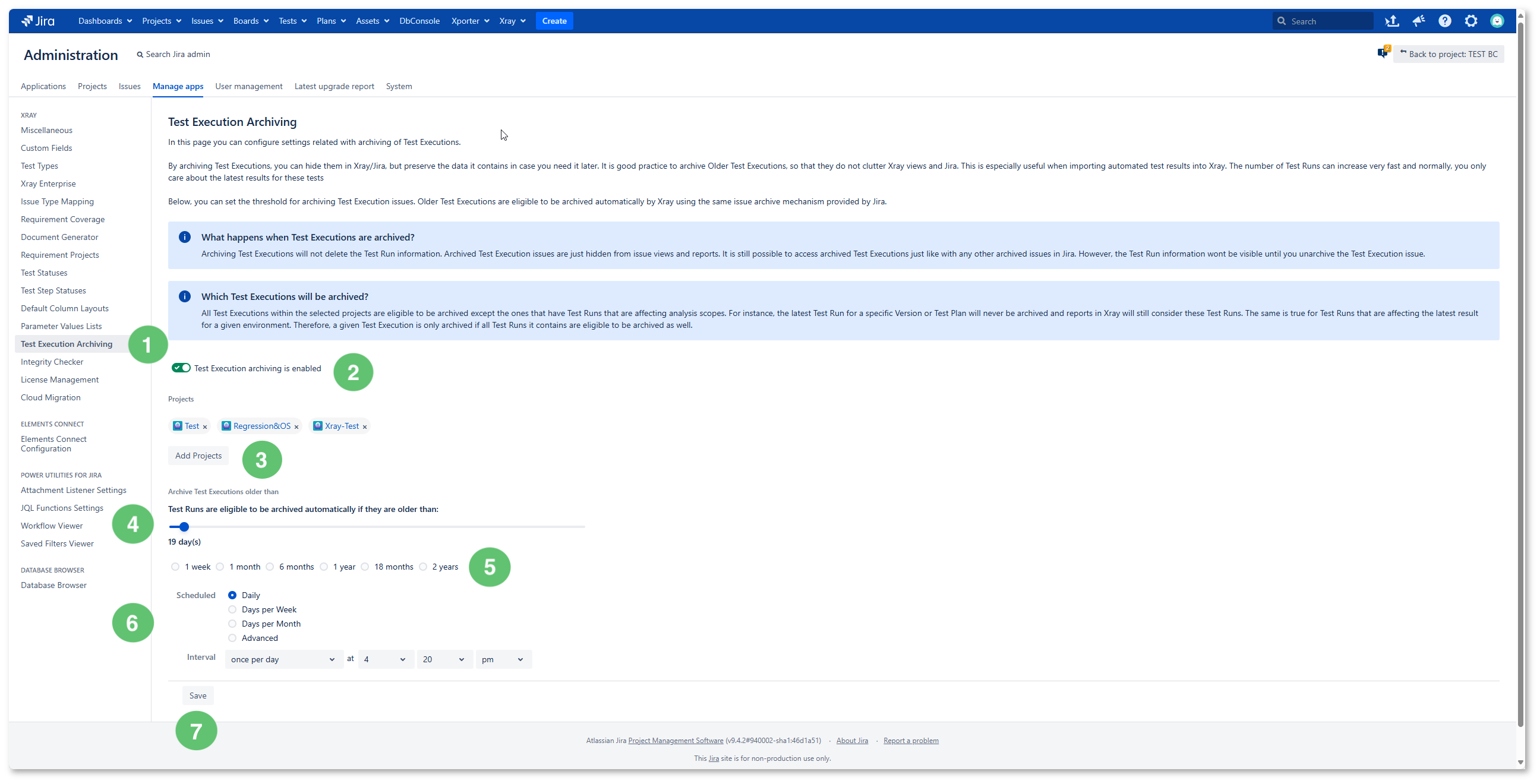Select Days per Month schedule option
Image resolution: width=1540 pixels, height=784 pixels.
click(232, 624)
